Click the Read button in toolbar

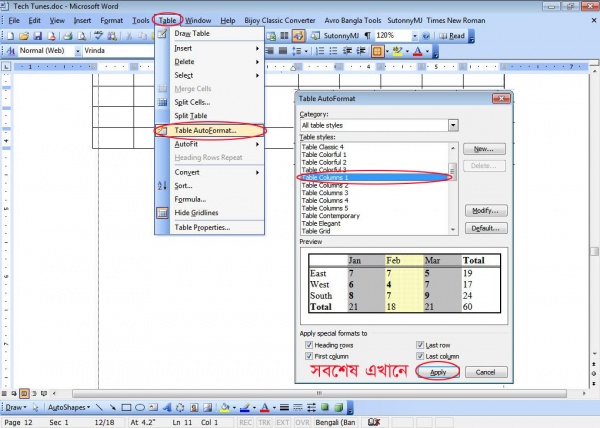point(453,35)
